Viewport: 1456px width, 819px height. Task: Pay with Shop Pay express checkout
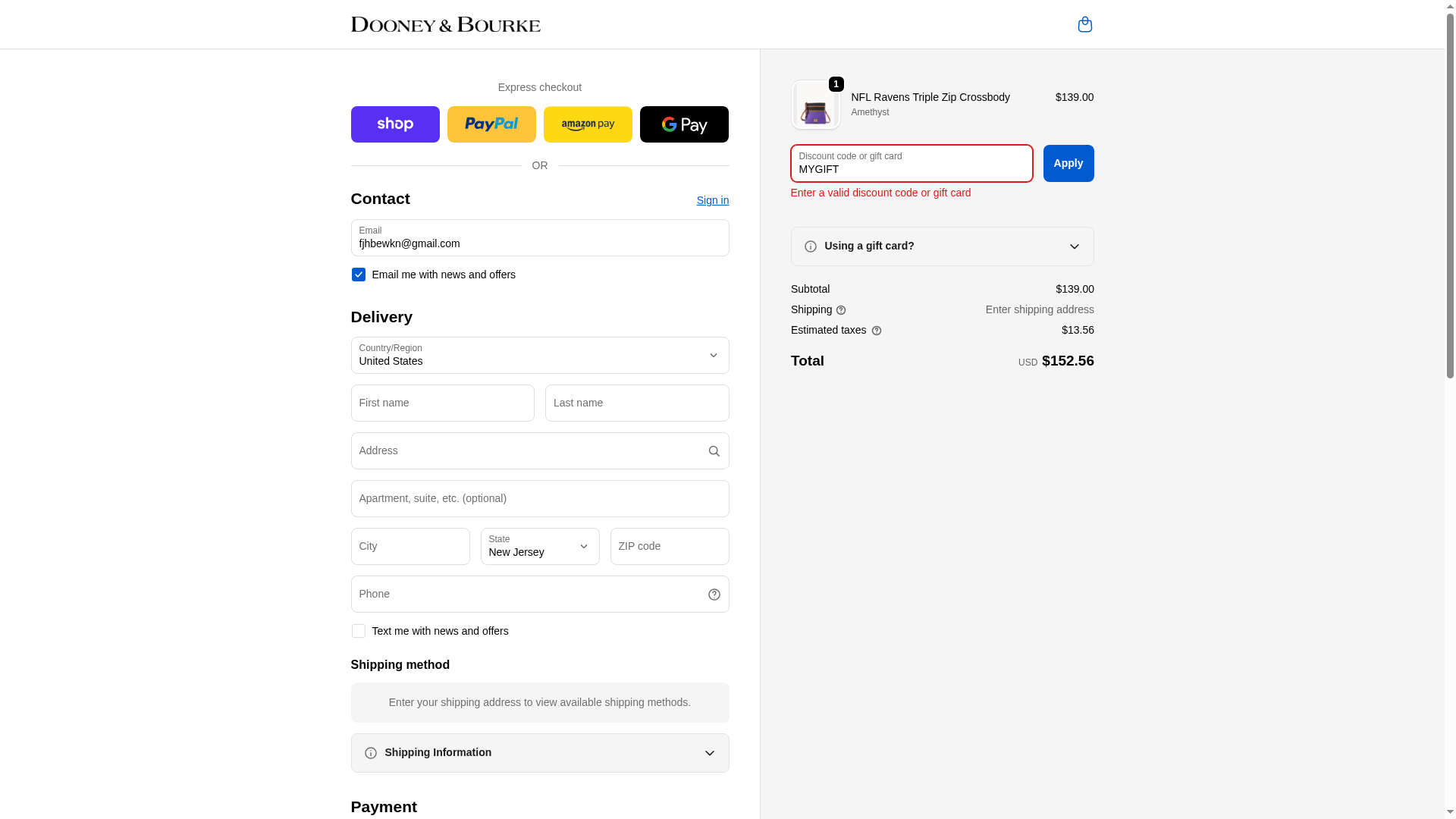tap(395, 124)
